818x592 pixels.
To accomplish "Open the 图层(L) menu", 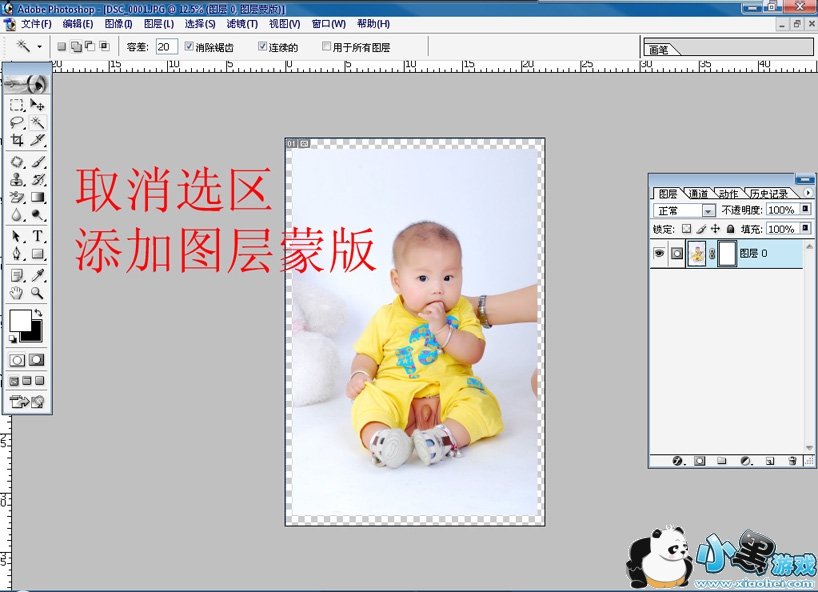I will [159, 24].
